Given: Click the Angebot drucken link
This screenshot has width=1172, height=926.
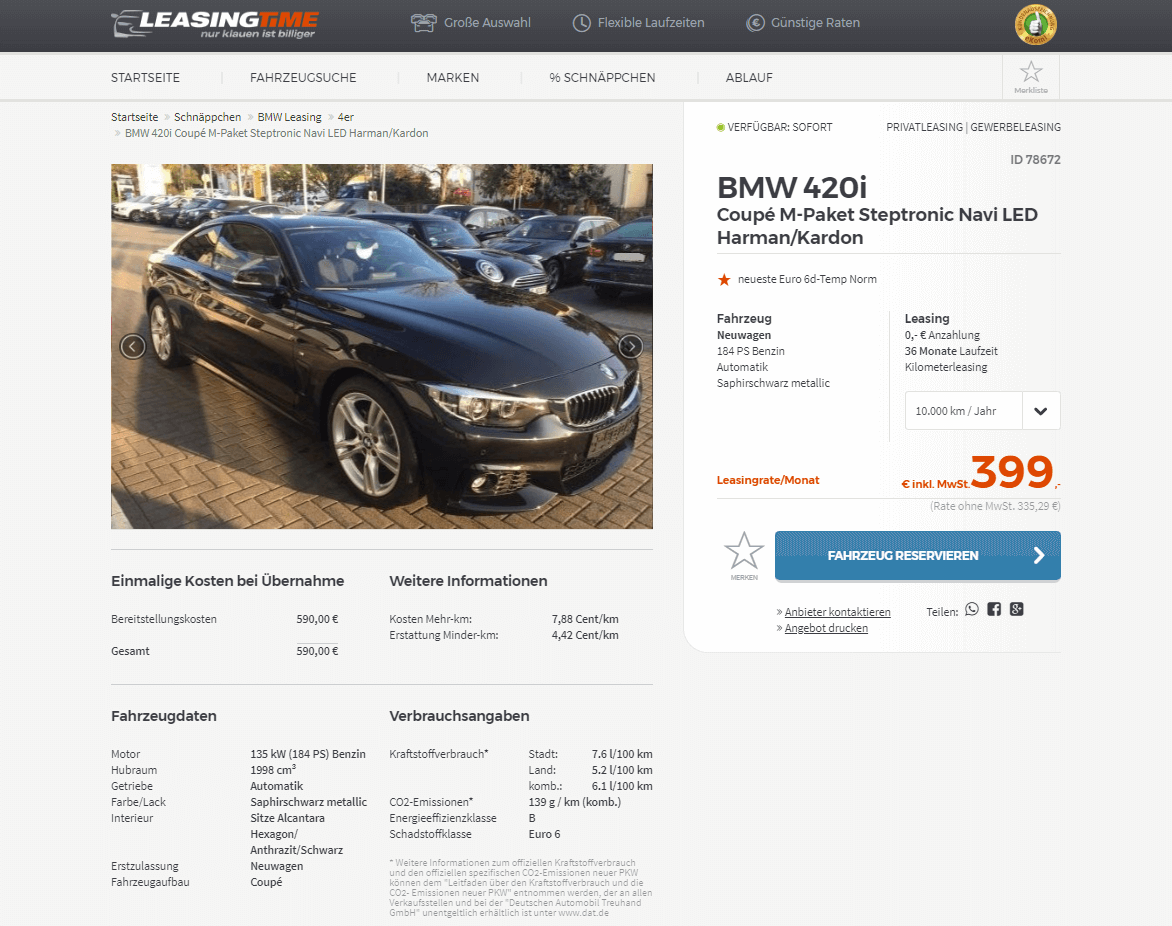Looking at the screenshot, I should click(826, 629).
